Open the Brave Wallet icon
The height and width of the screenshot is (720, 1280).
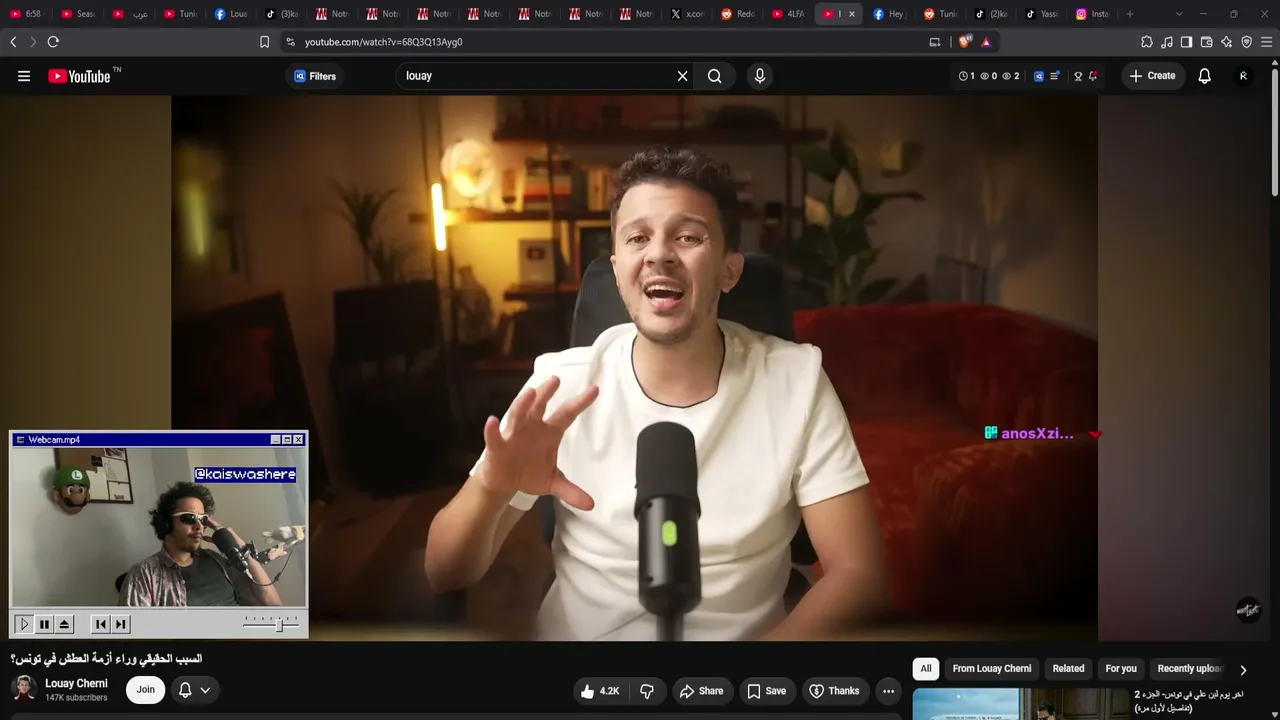(x=1206, y=42)
